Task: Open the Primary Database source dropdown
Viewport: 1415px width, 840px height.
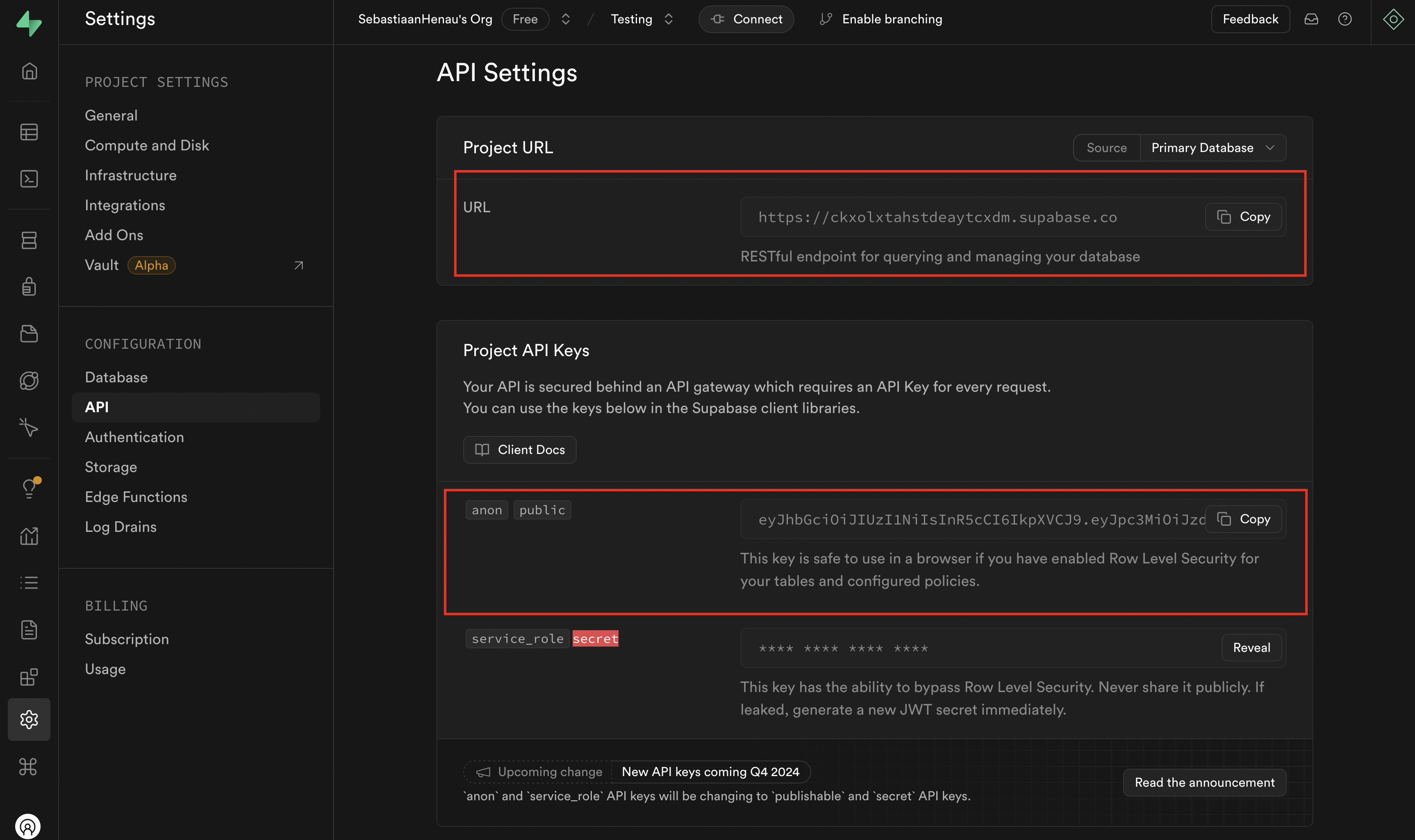Action: coord(1212,148)
